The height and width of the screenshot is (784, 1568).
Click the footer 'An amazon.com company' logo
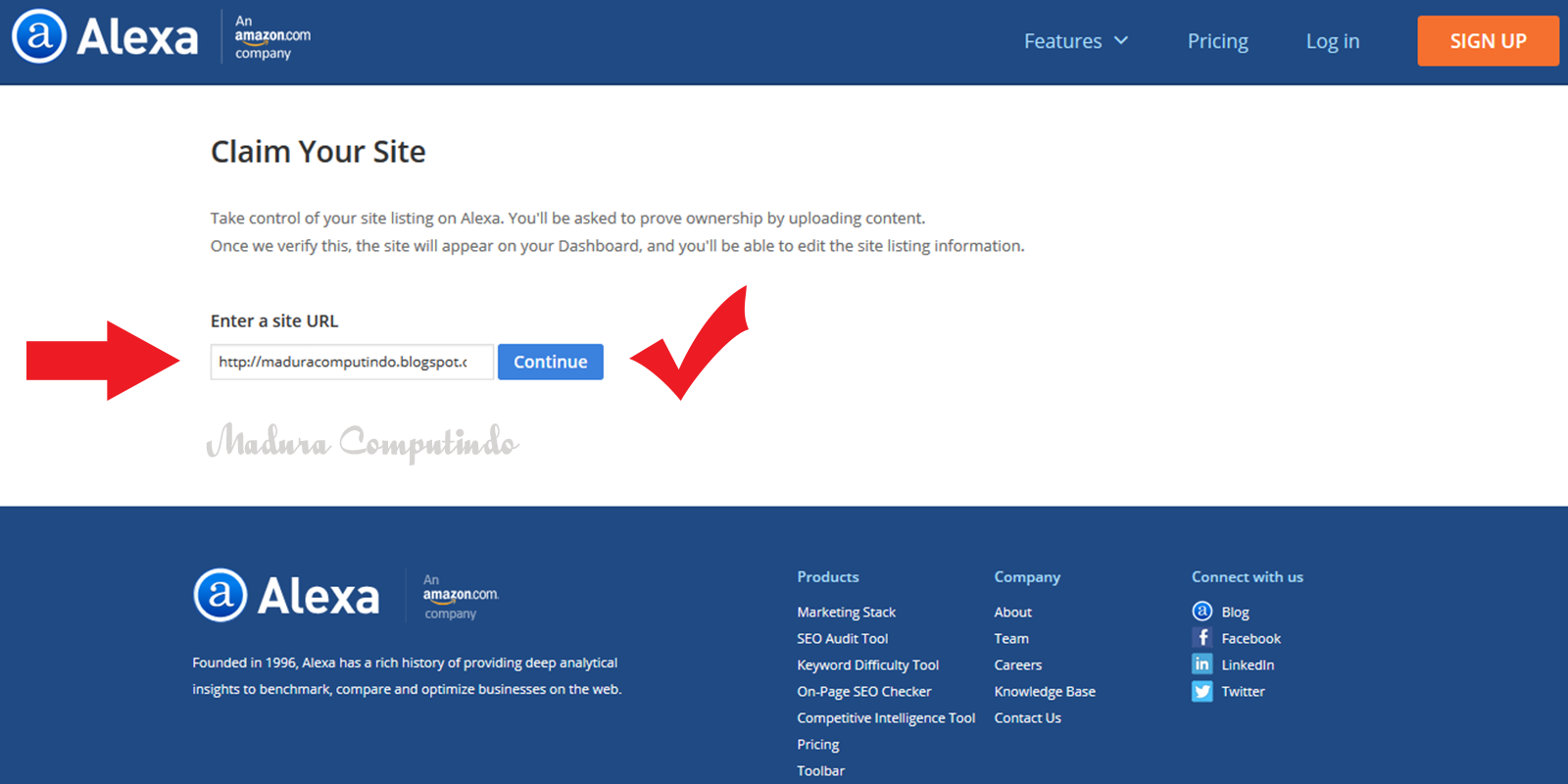461,596
